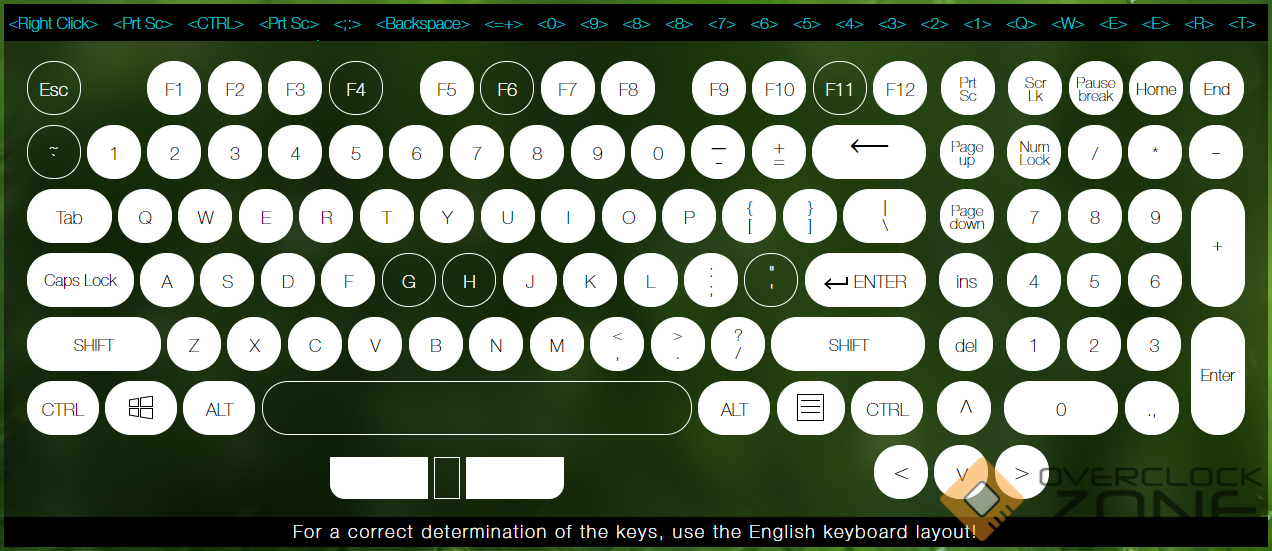This screenshot has width=1272, height=551.
Task: Click the on-screen left mouse button
Action: [x=379, y=477]
